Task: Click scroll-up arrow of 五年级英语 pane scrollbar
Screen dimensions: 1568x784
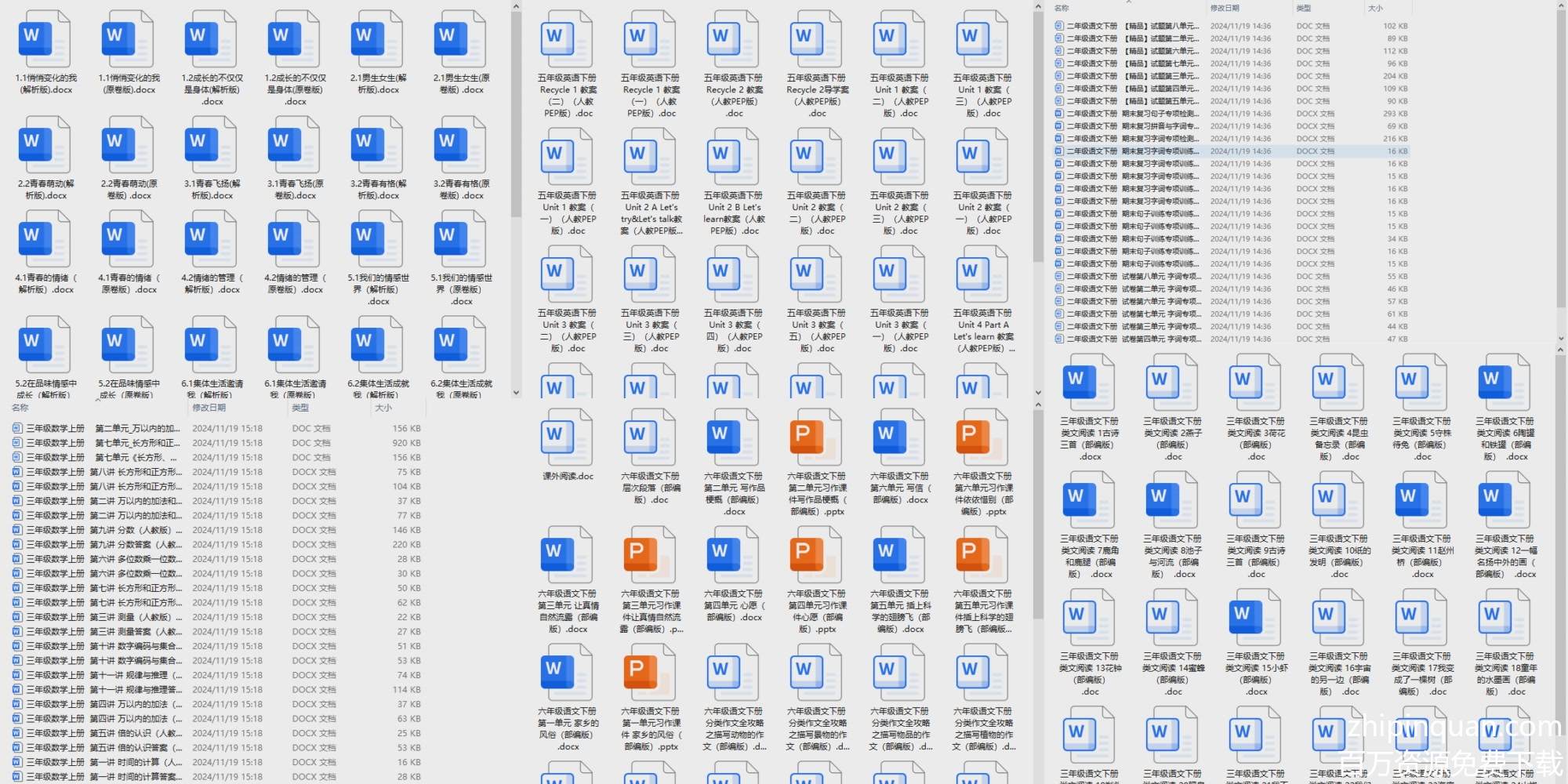Action: click(x=1038, y=7)
